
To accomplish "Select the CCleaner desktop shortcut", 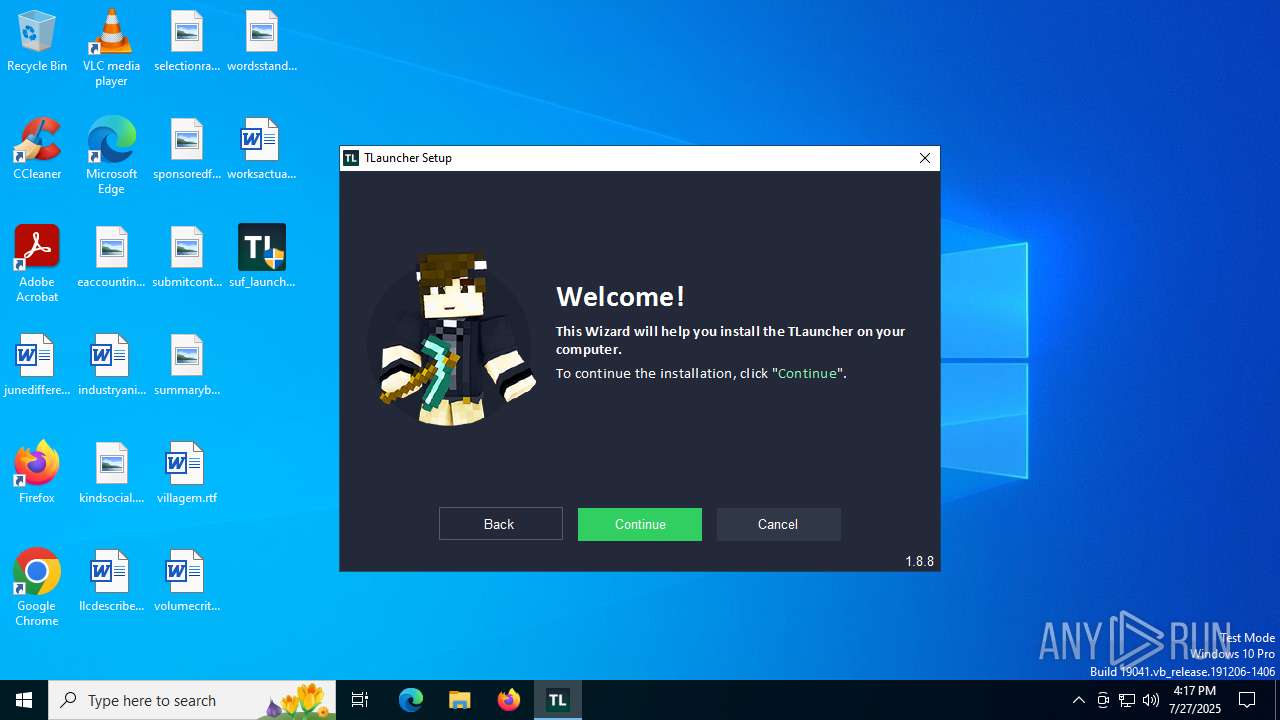I will point(37,149).
